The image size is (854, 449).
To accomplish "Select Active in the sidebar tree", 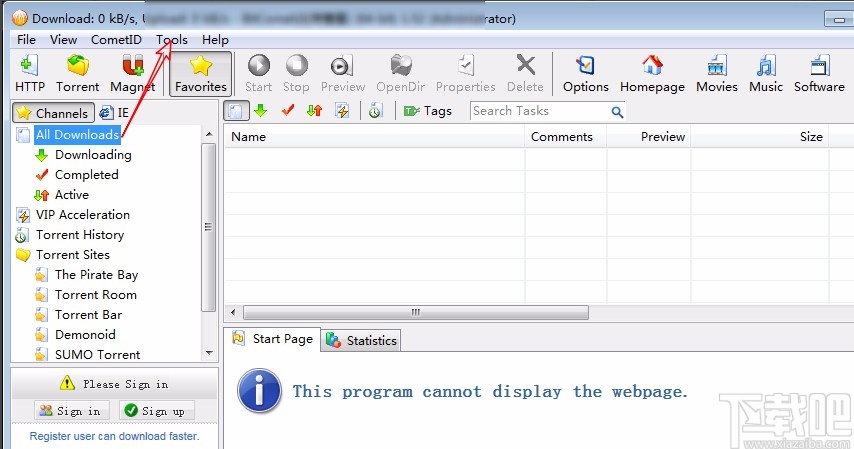I will (x=71, y=195).
